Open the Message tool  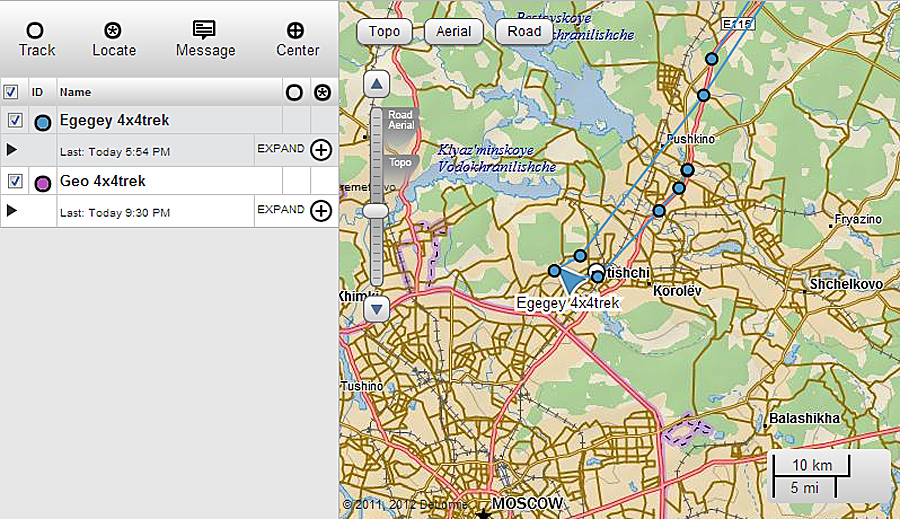[205, 31]
